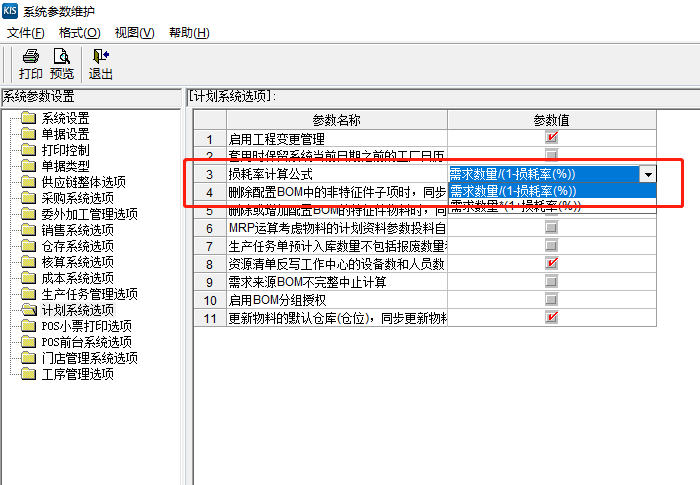The width and height of the screenshot is (700, 485).
Task: Select row number 8 header
Action: click(210, 264)
